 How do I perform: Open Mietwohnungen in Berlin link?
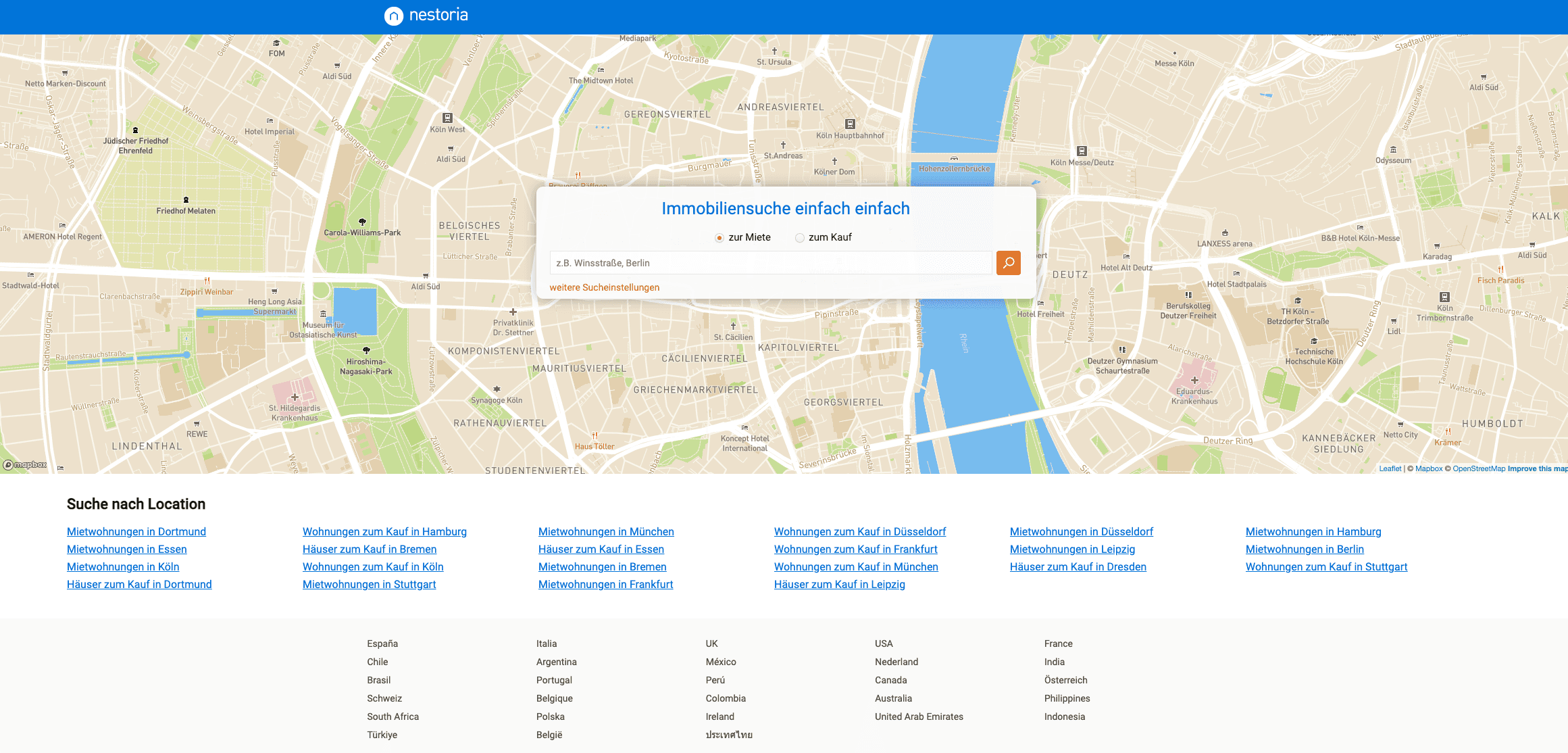(x=1305, y=550)
